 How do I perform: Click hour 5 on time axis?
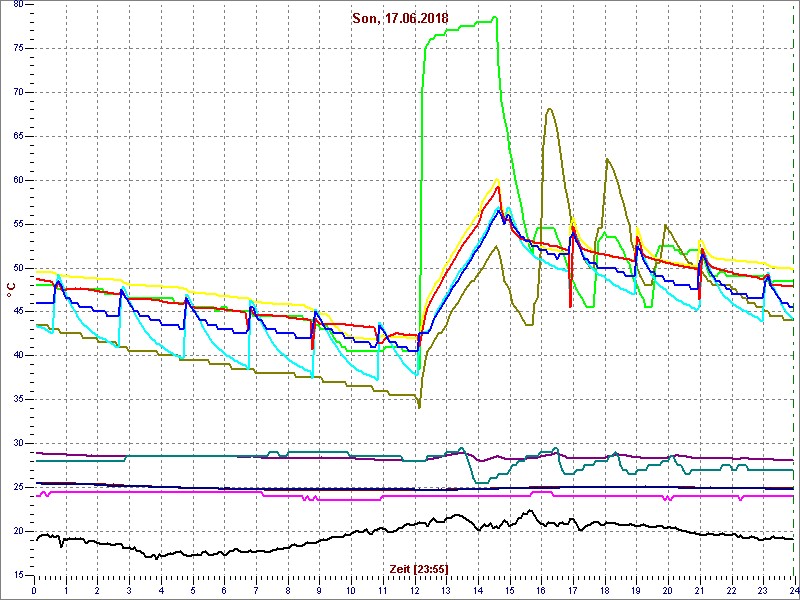coord(193,590)
